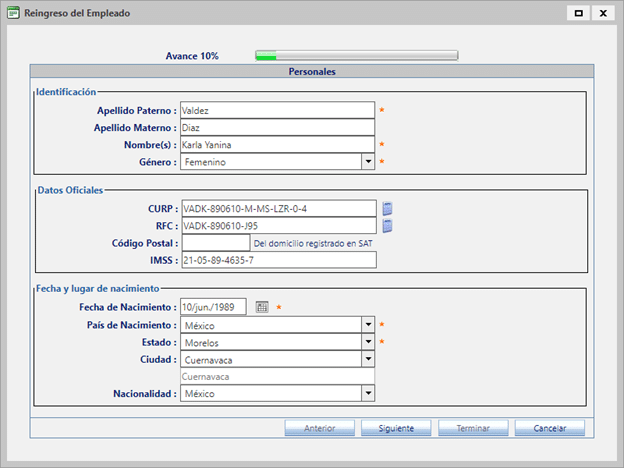Select the IMSS number input field
Screen dimensions: 624x468
click(277, 260)
